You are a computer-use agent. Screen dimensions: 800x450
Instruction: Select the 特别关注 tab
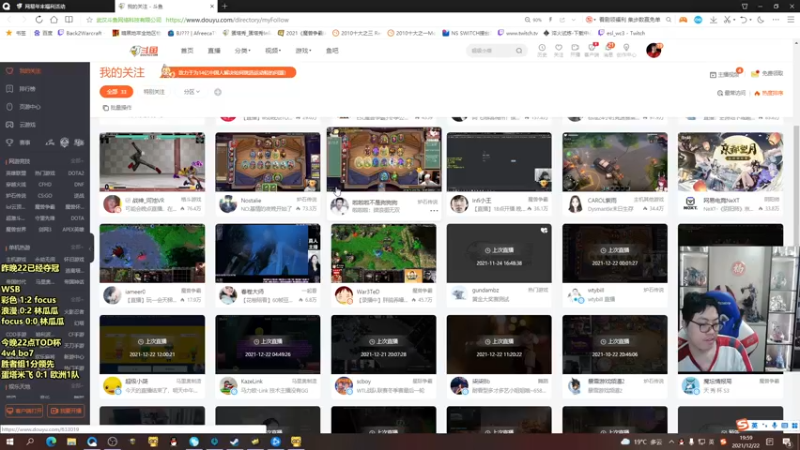pyautogui.click(x=154, y=92)
